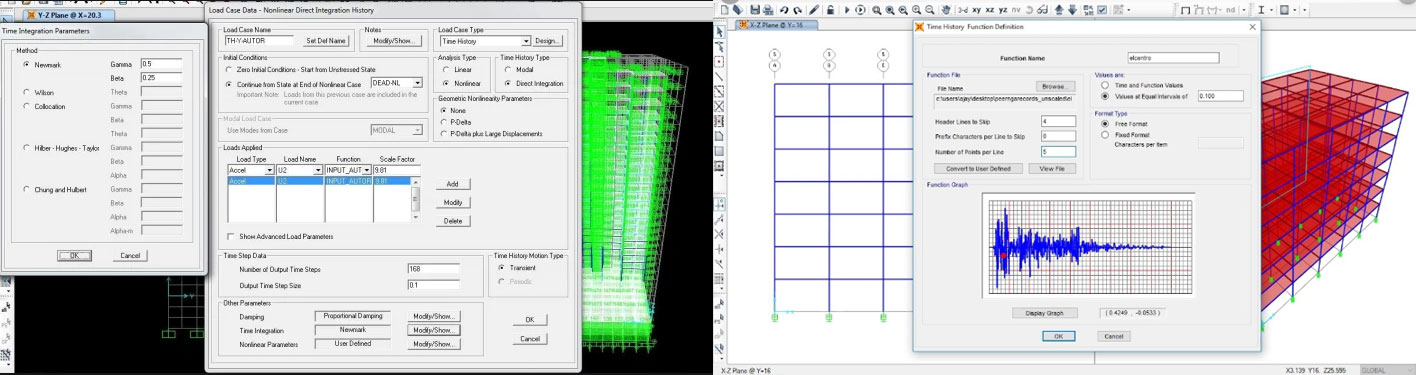Click the new model page icon

click(x=726, y=9)
